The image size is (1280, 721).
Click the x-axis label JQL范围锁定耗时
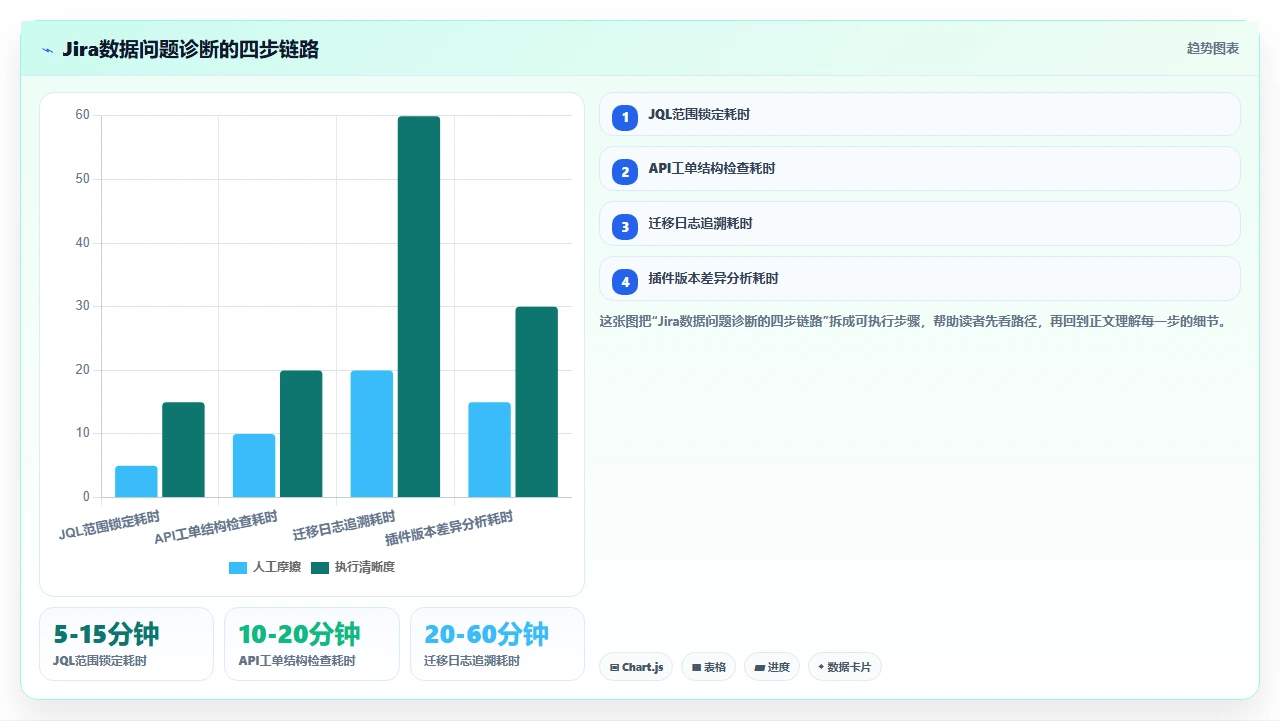[x=109, y=525]
